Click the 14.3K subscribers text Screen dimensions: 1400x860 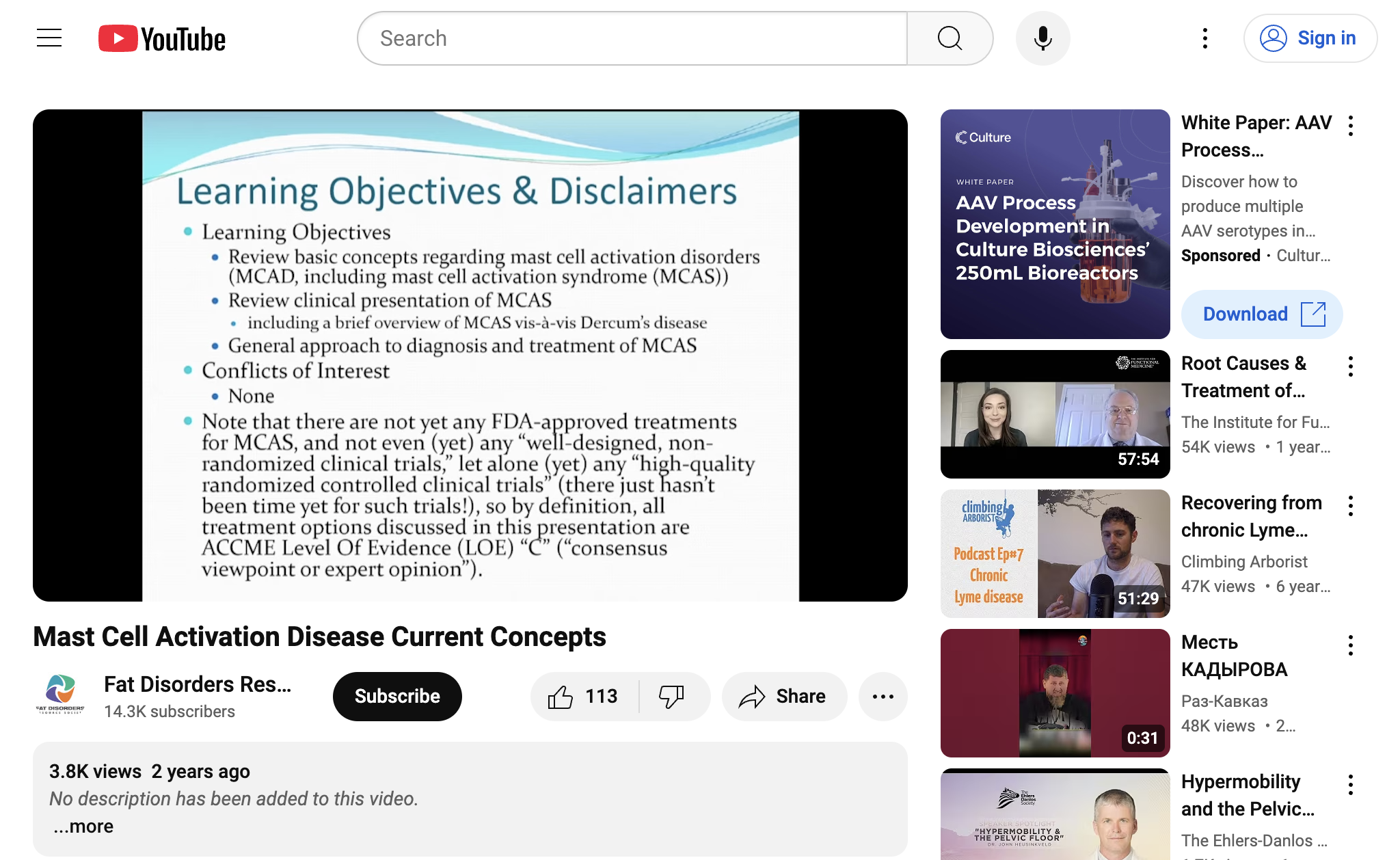(x=170, y=712)
